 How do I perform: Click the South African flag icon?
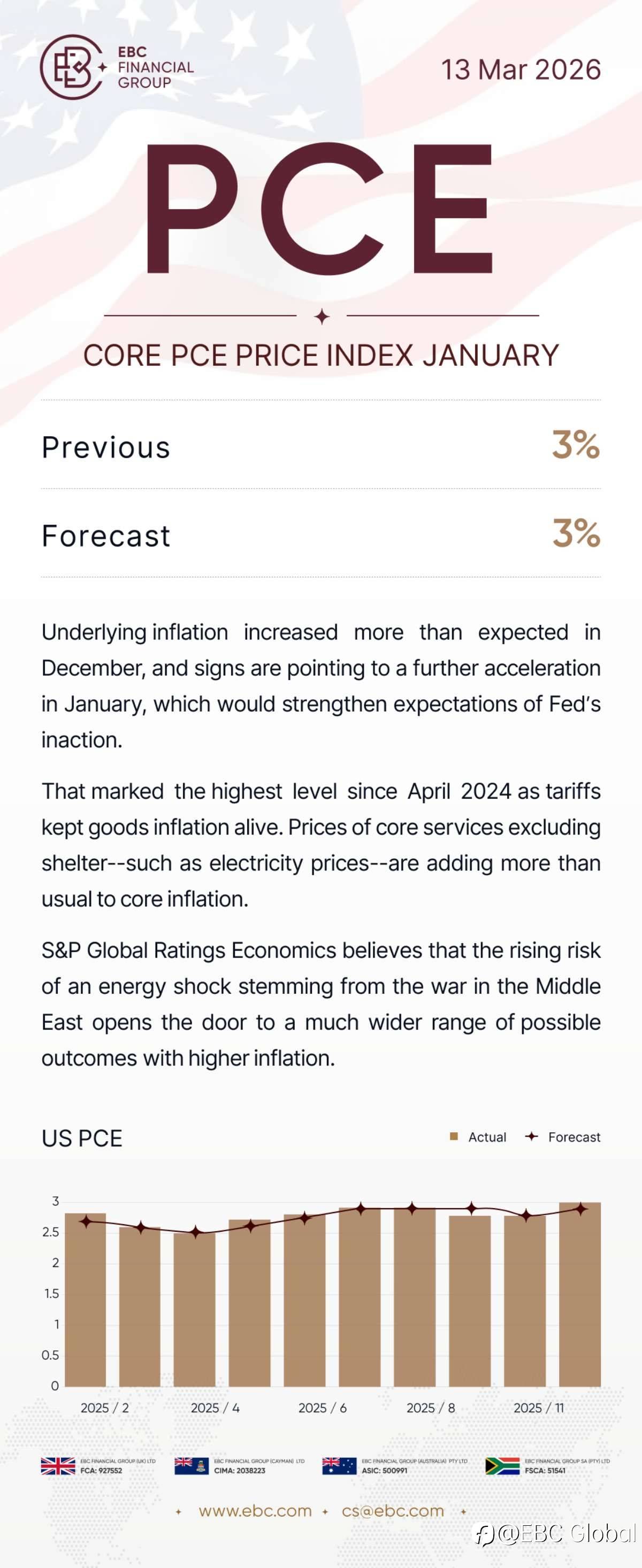(x=502, y=1466)
